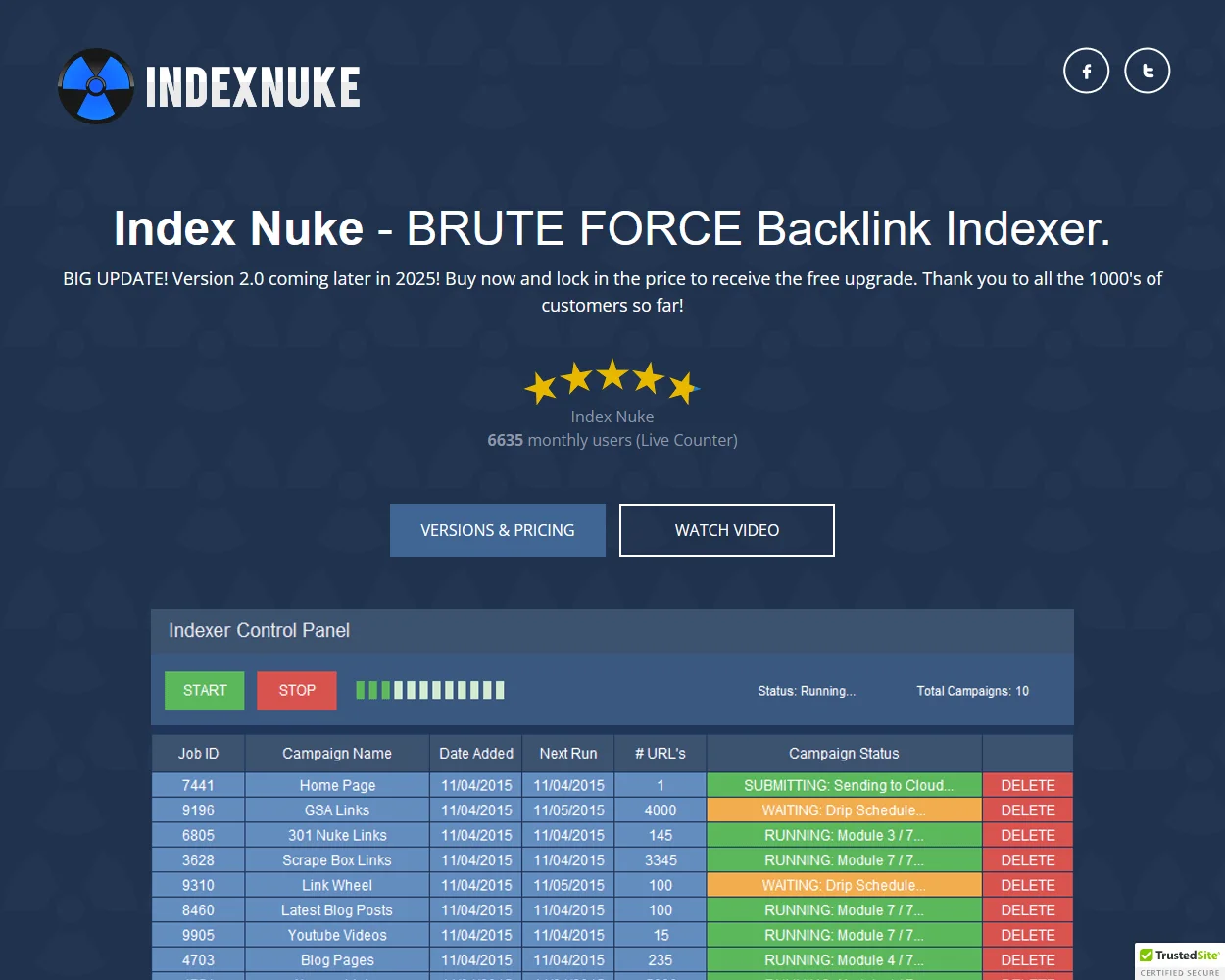
Task: Open the Twitter social icon
Action: 1148,71
